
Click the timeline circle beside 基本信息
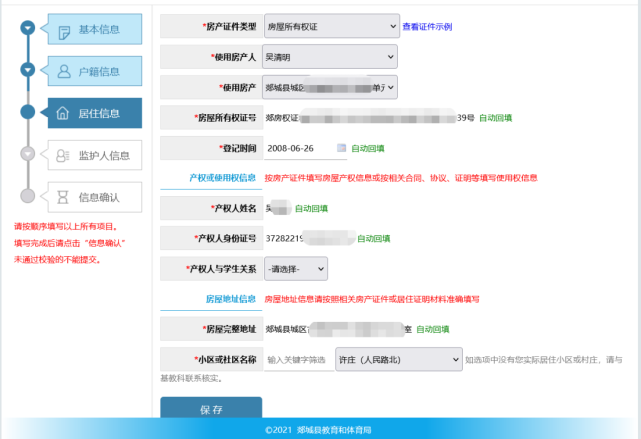pyautogui.click(x=28, y=28)
